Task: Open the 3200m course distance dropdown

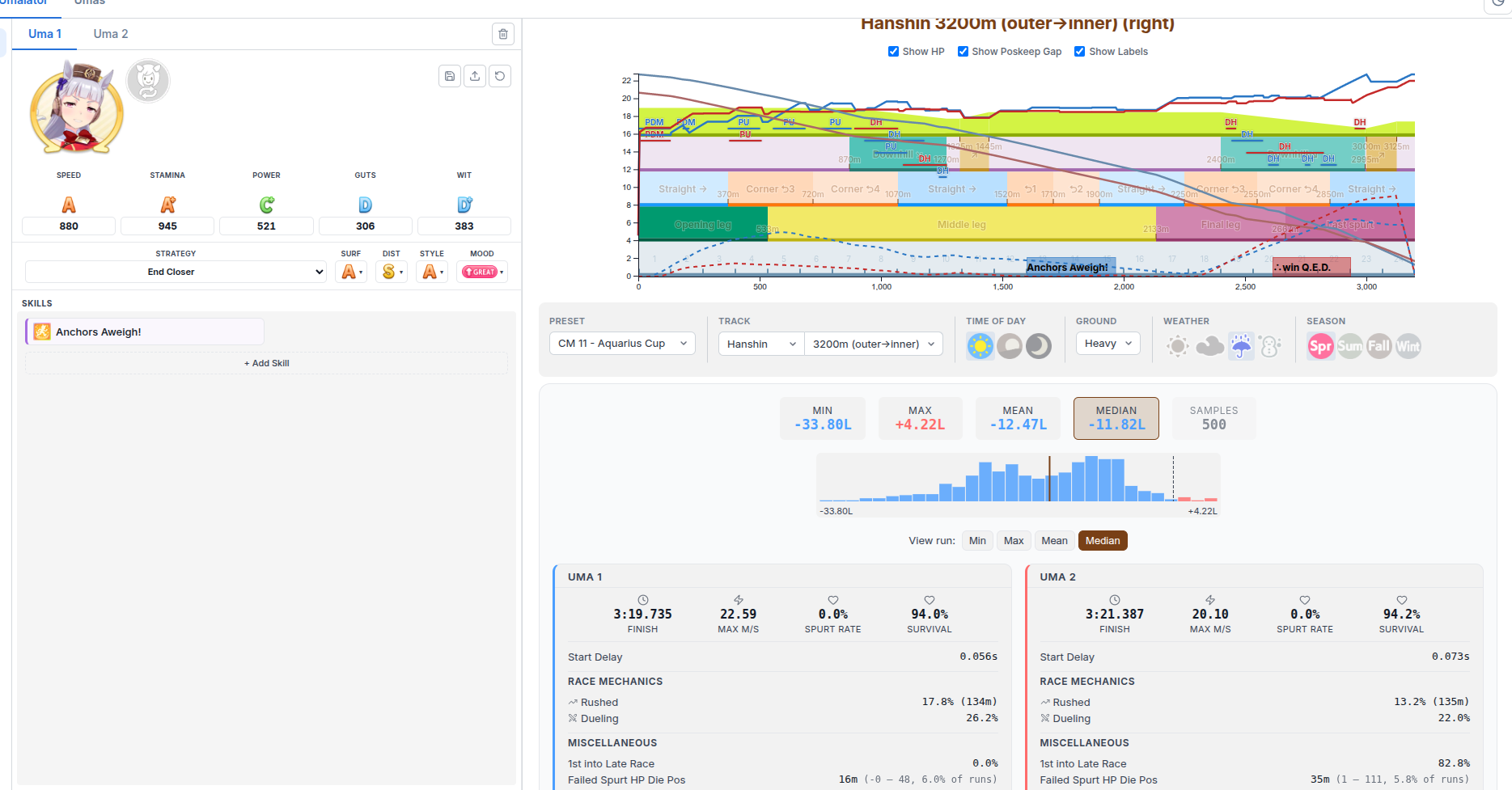Action: click(874, 344)
